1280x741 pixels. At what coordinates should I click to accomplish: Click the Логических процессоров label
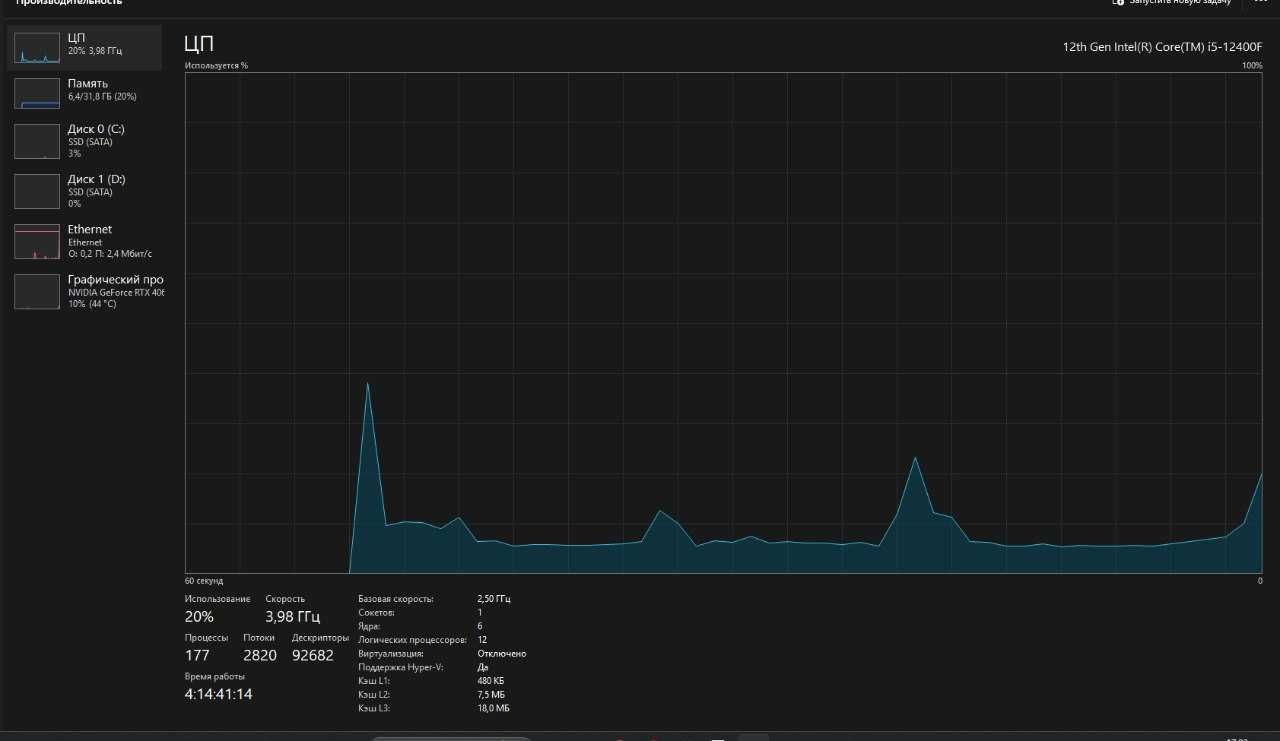412,640
